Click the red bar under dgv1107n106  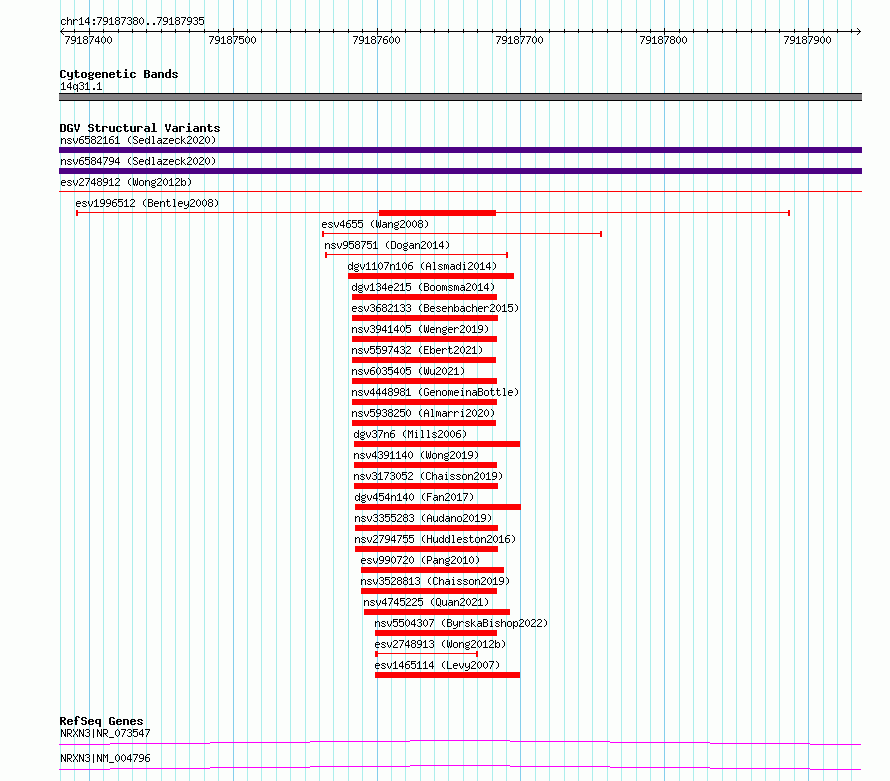pyautogui.click(x=431, y=276)
